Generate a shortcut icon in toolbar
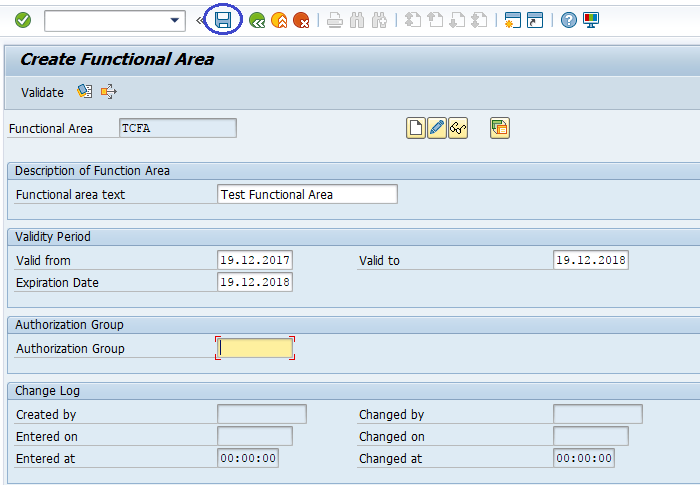700x485 pixels. [535, 21]
